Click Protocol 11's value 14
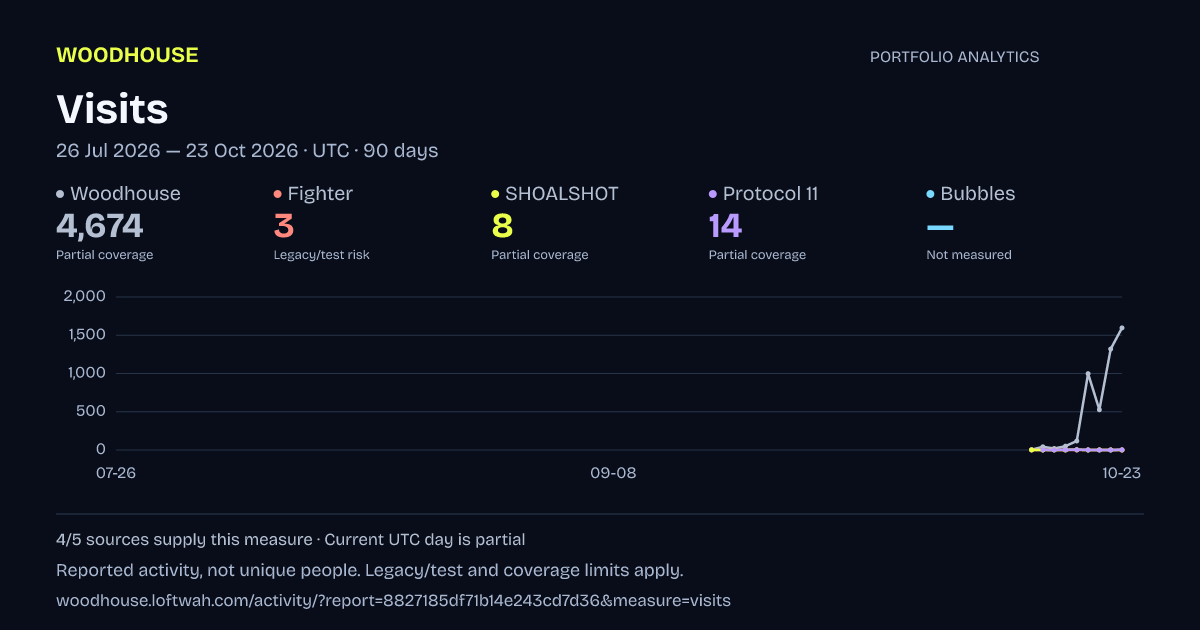This screenshot has width=1200, height=630. point(725,226)
